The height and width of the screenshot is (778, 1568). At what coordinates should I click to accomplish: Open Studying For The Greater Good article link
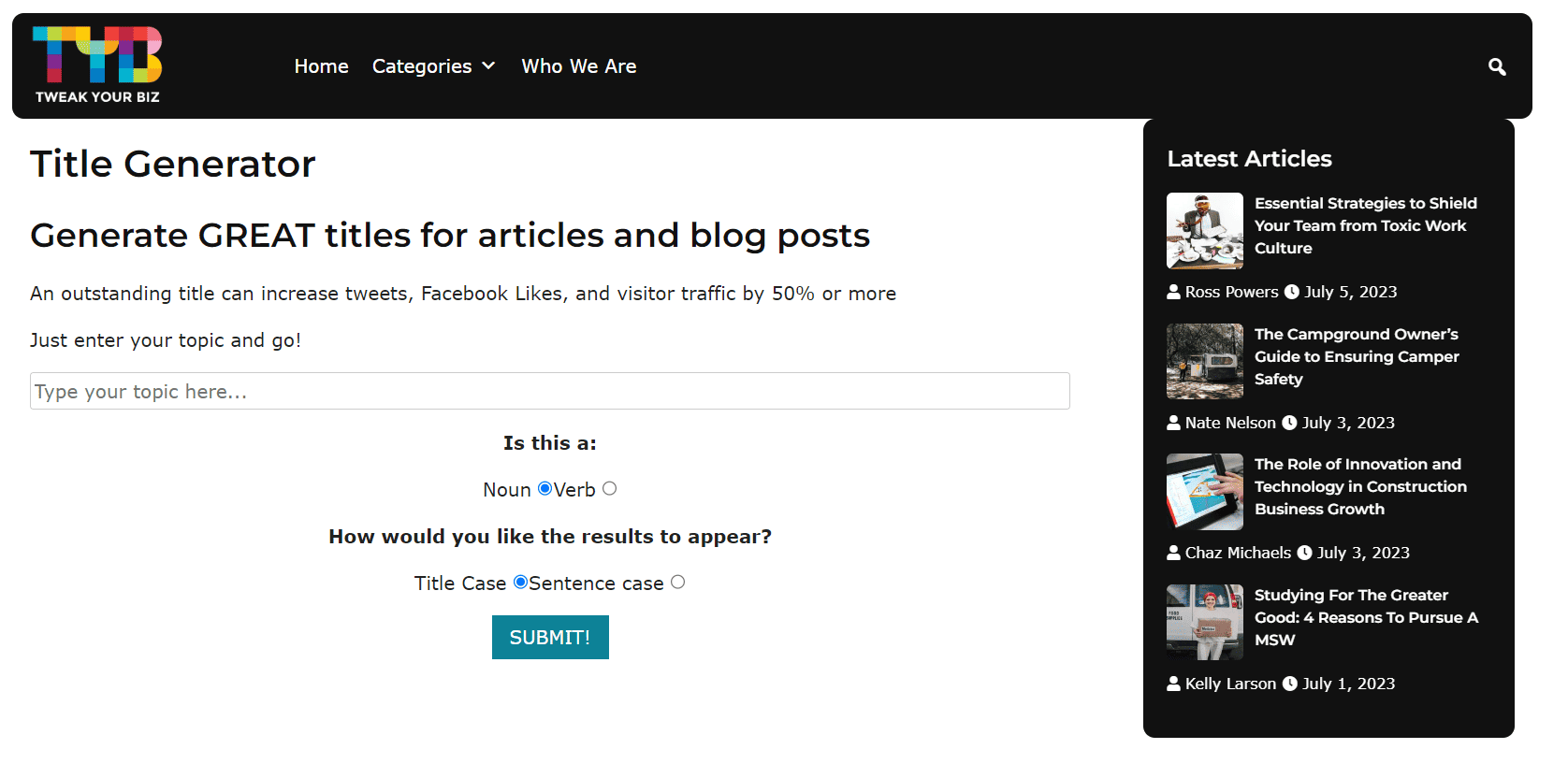(1366, 617)
